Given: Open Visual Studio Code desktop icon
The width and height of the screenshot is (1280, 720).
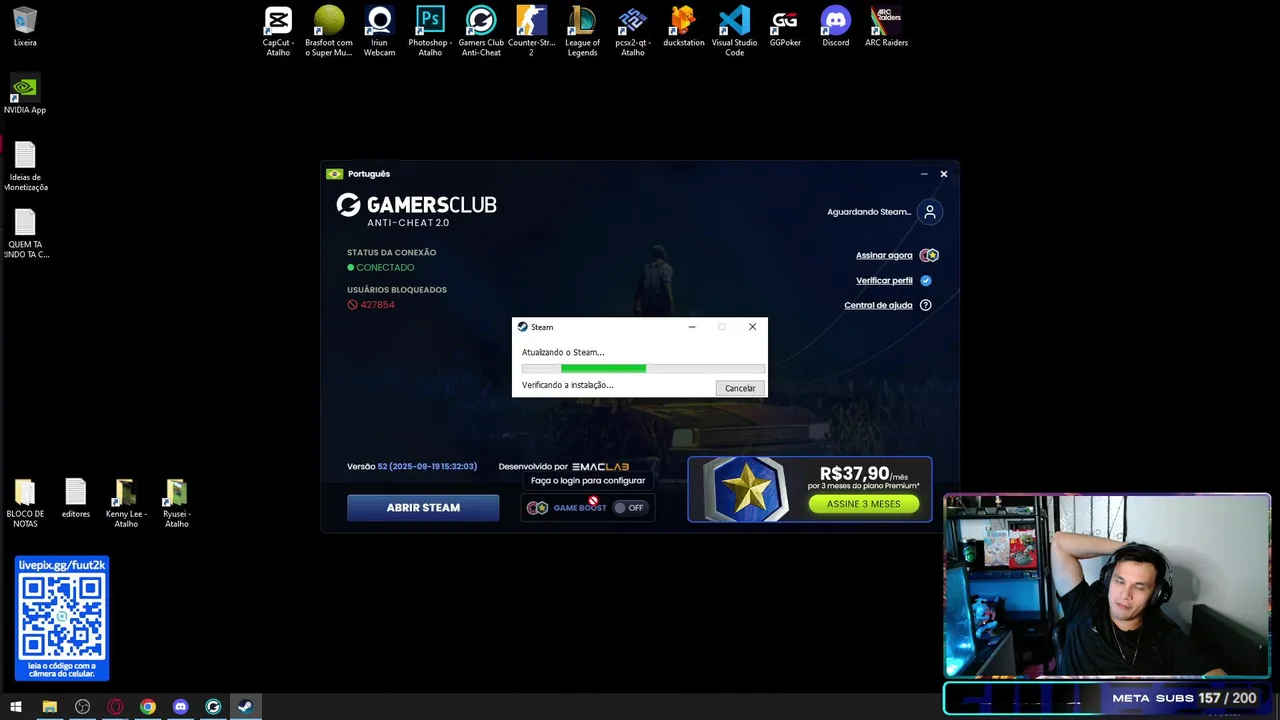Looking at the screenshot, I should [734, 31].
